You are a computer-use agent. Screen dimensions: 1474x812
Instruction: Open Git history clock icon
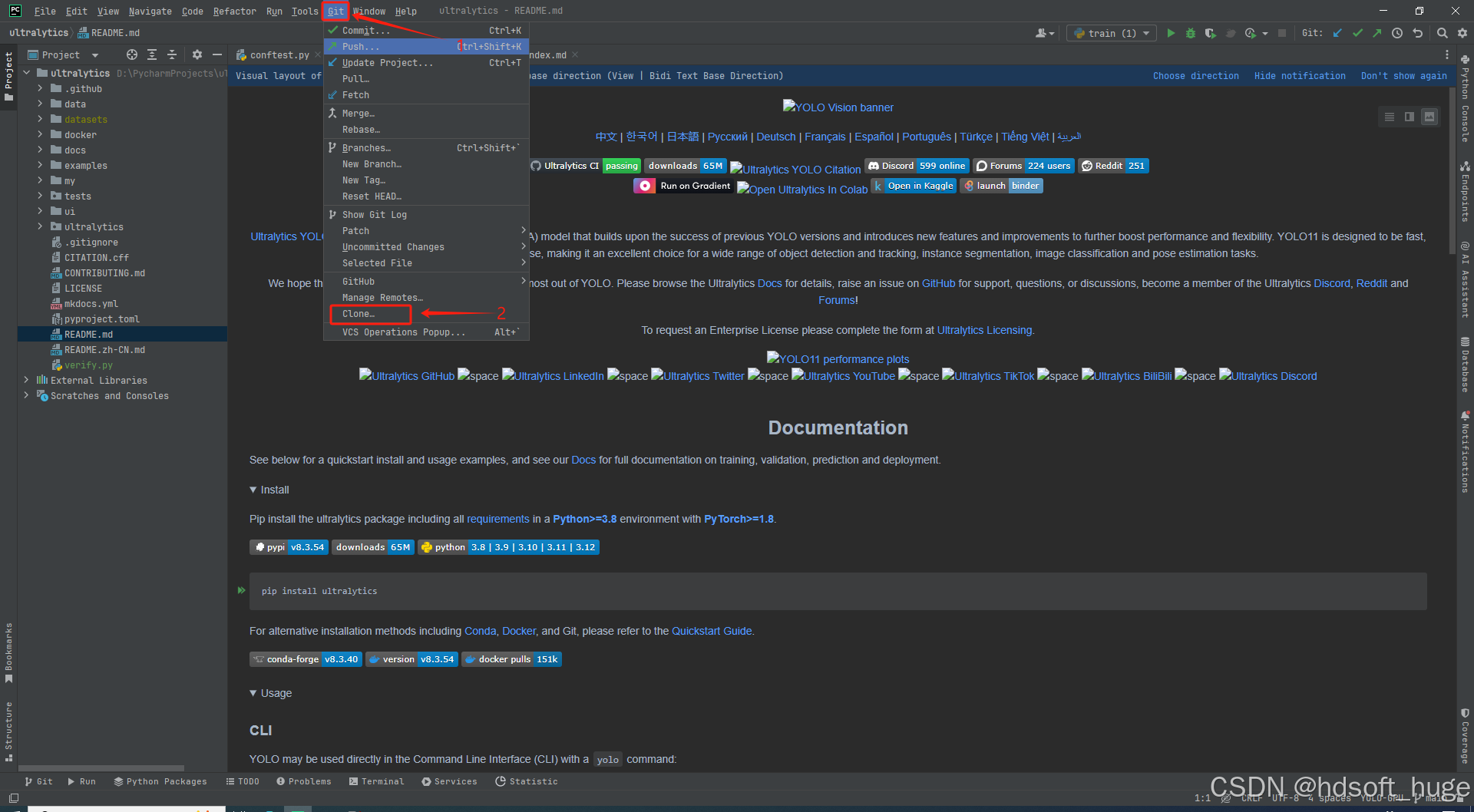1397,33
